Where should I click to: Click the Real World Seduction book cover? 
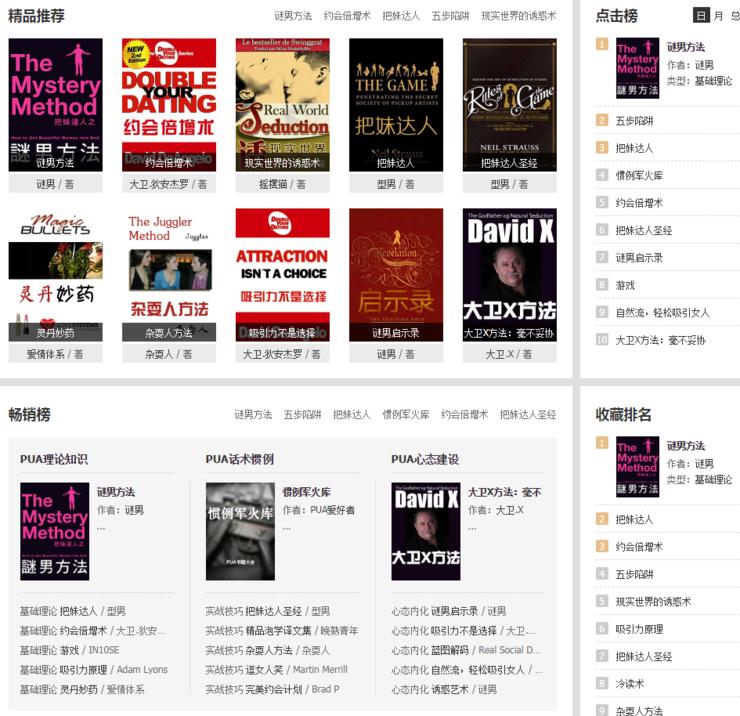(282, 104)
